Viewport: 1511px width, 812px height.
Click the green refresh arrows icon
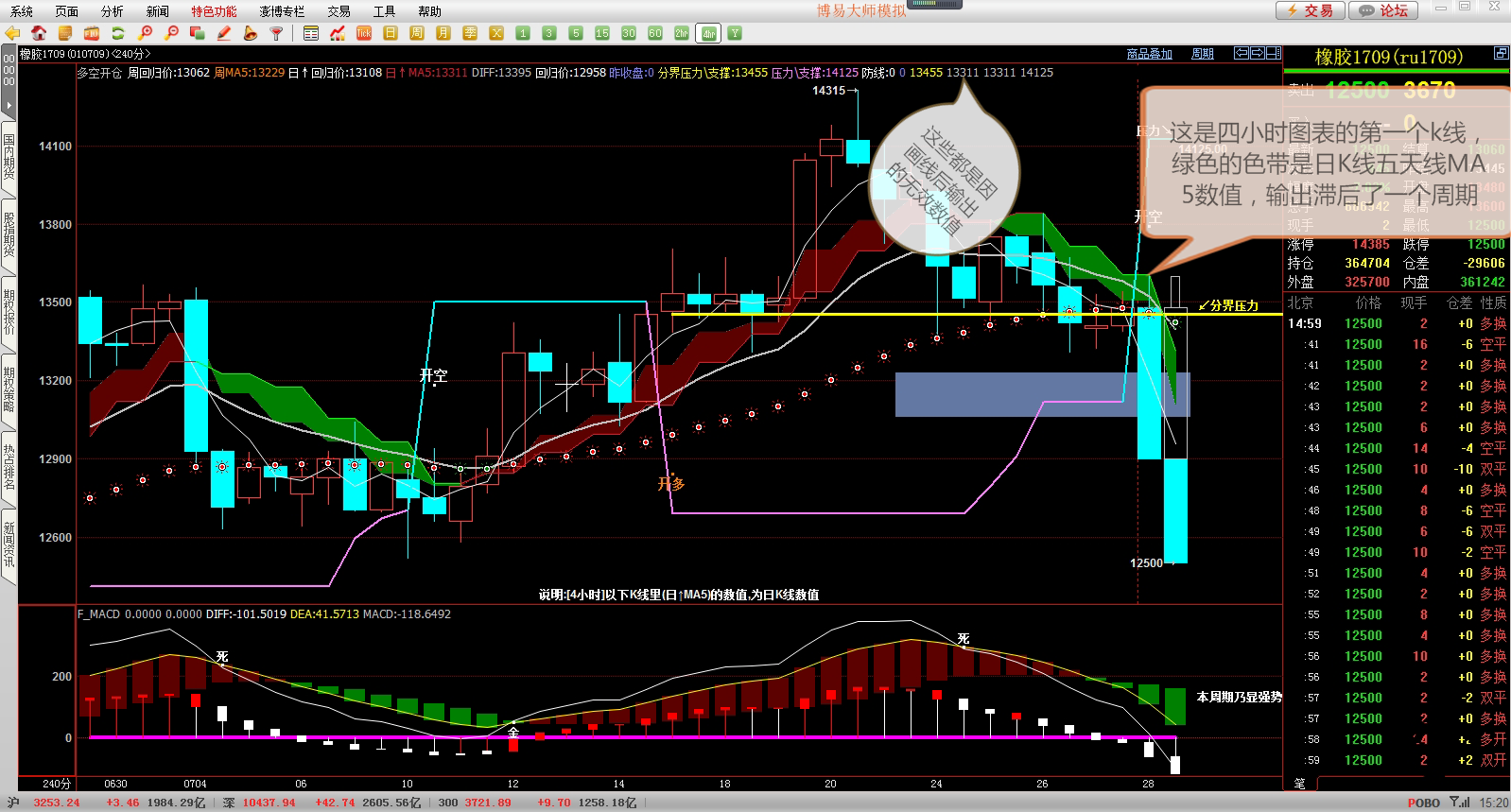click(118, 33)
